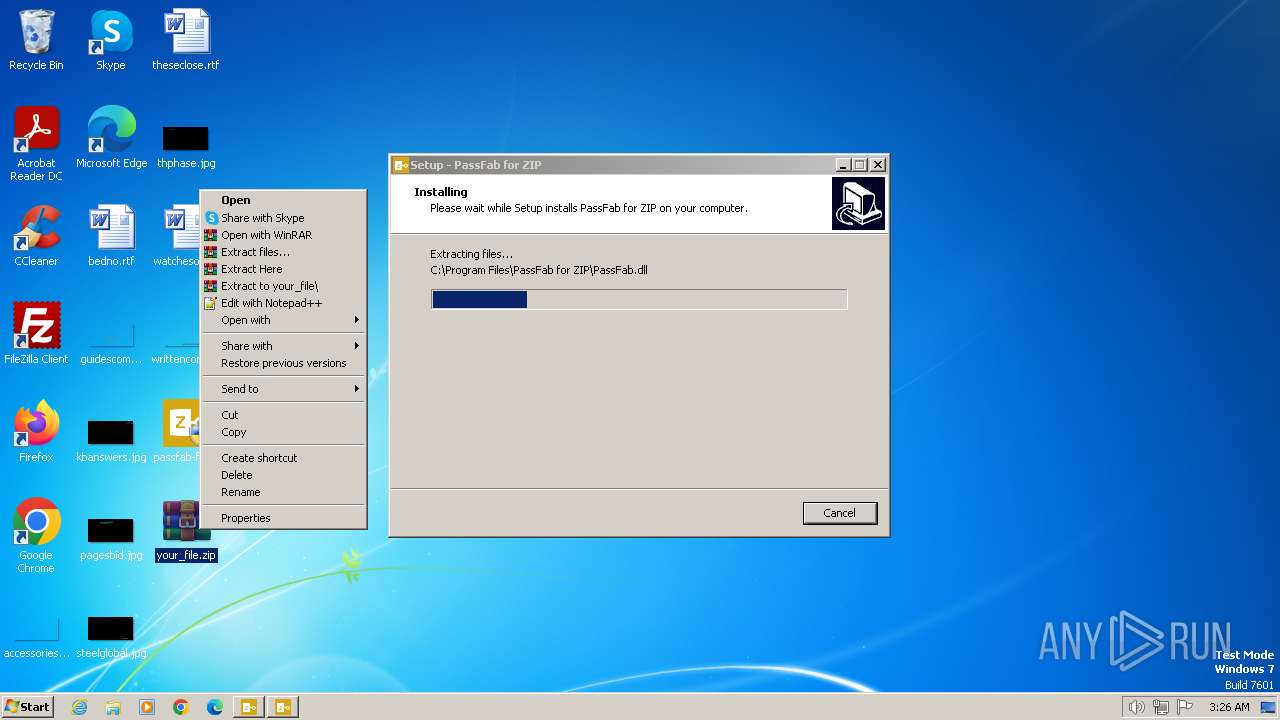The width and height of the screenshot is (1280, 720).
Task: Open Windows Media Player taskbar icon
Action: pyautogui.click(x=147, y=707)
